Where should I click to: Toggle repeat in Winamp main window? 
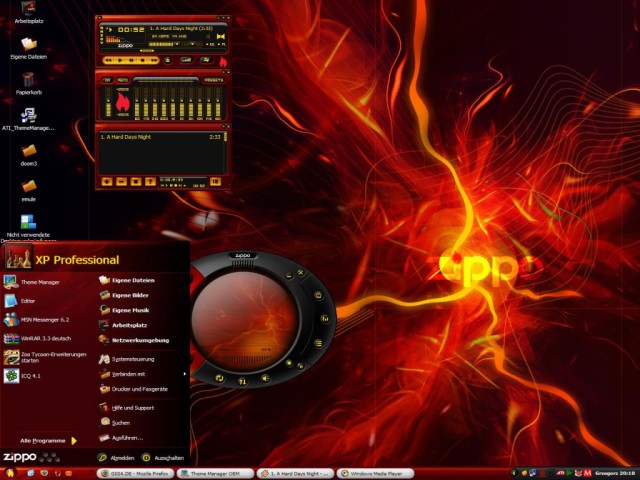pos(207,60)
